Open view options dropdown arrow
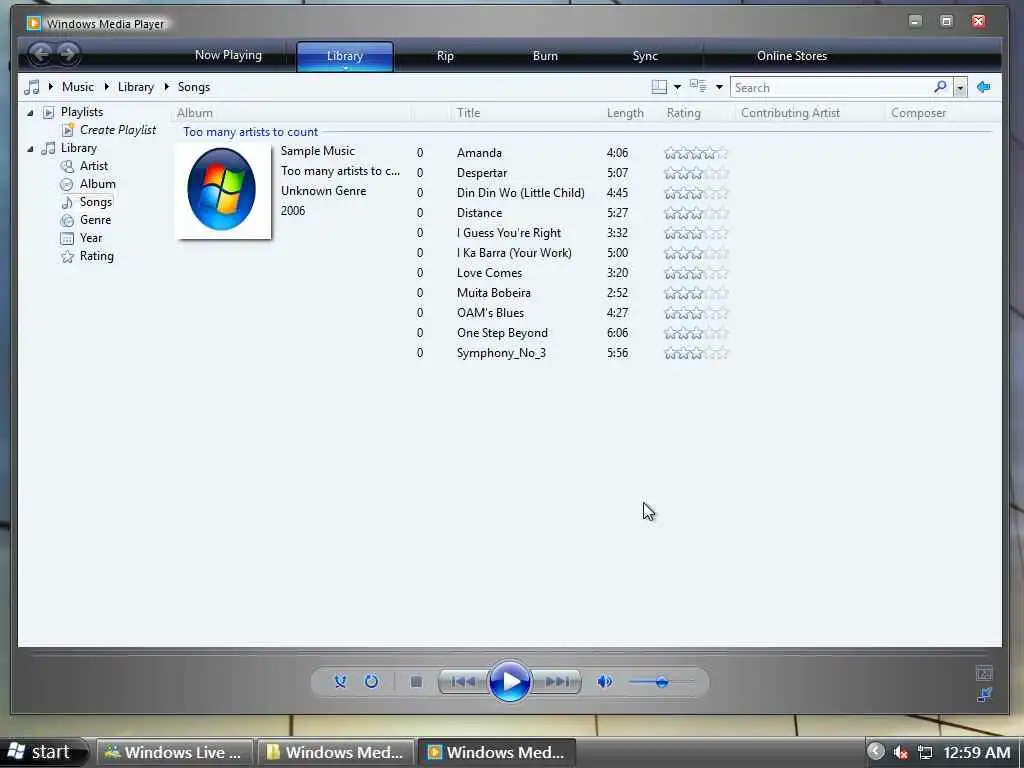The image size is (1024, 768). 719,87
